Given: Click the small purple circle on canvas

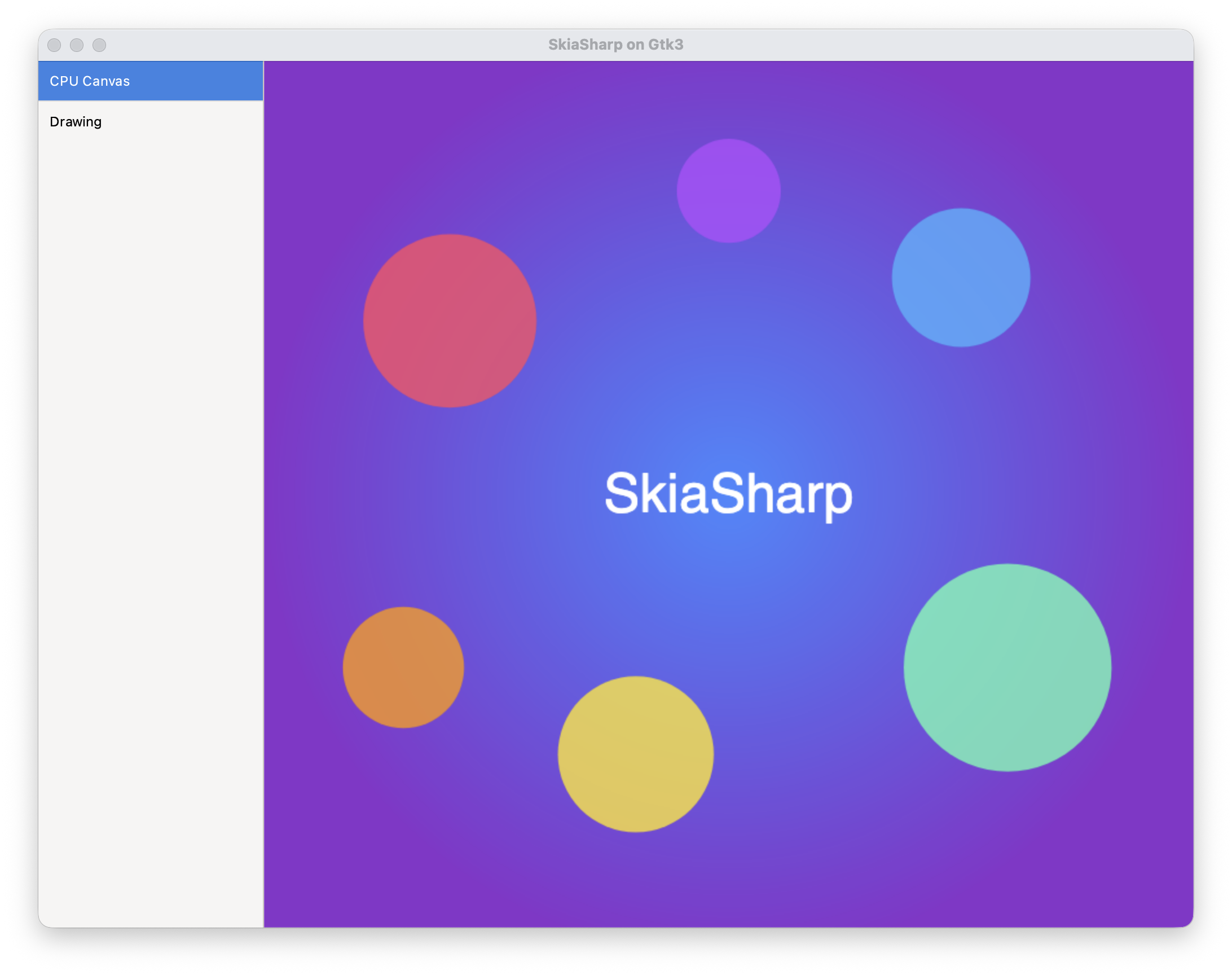Looking at the screenshot, I should pyautogui.click(x=729, y=191).
